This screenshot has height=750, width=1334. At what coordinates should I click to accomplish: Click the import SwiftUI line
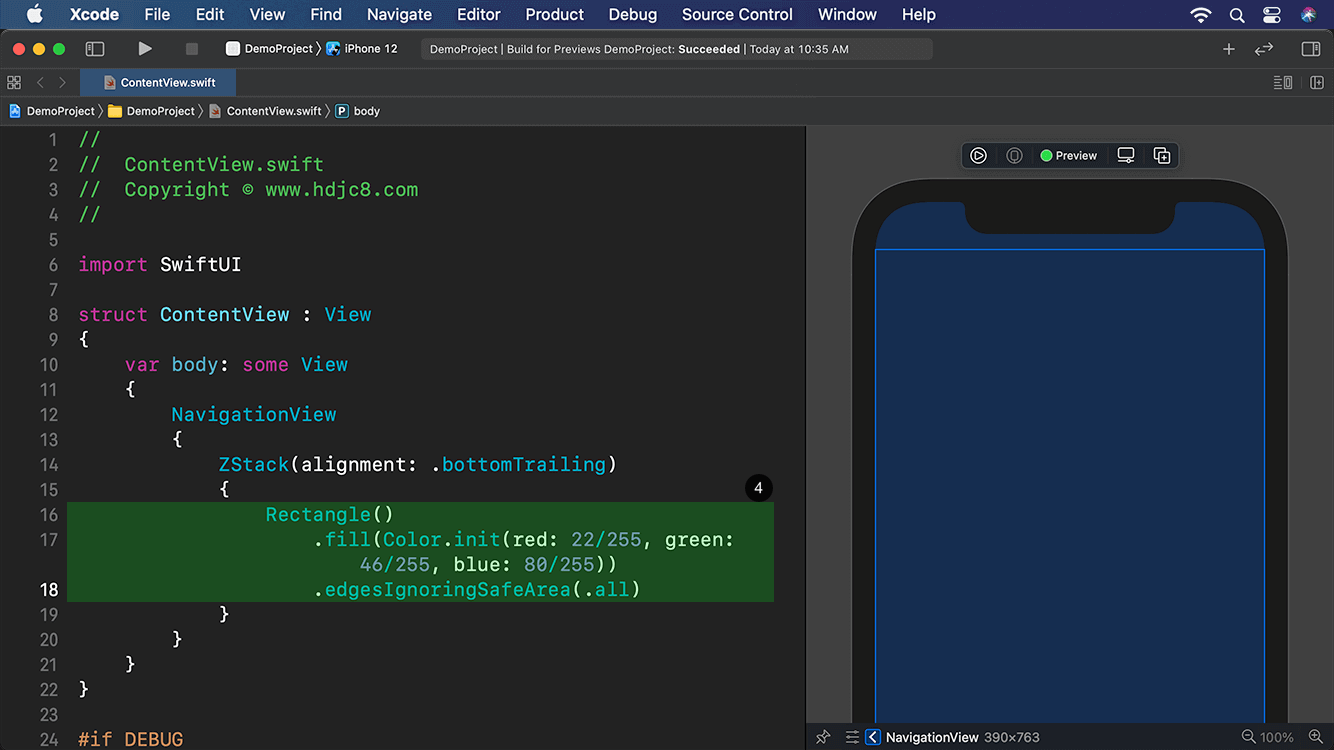pyautogui.click(x=160, y=264)
